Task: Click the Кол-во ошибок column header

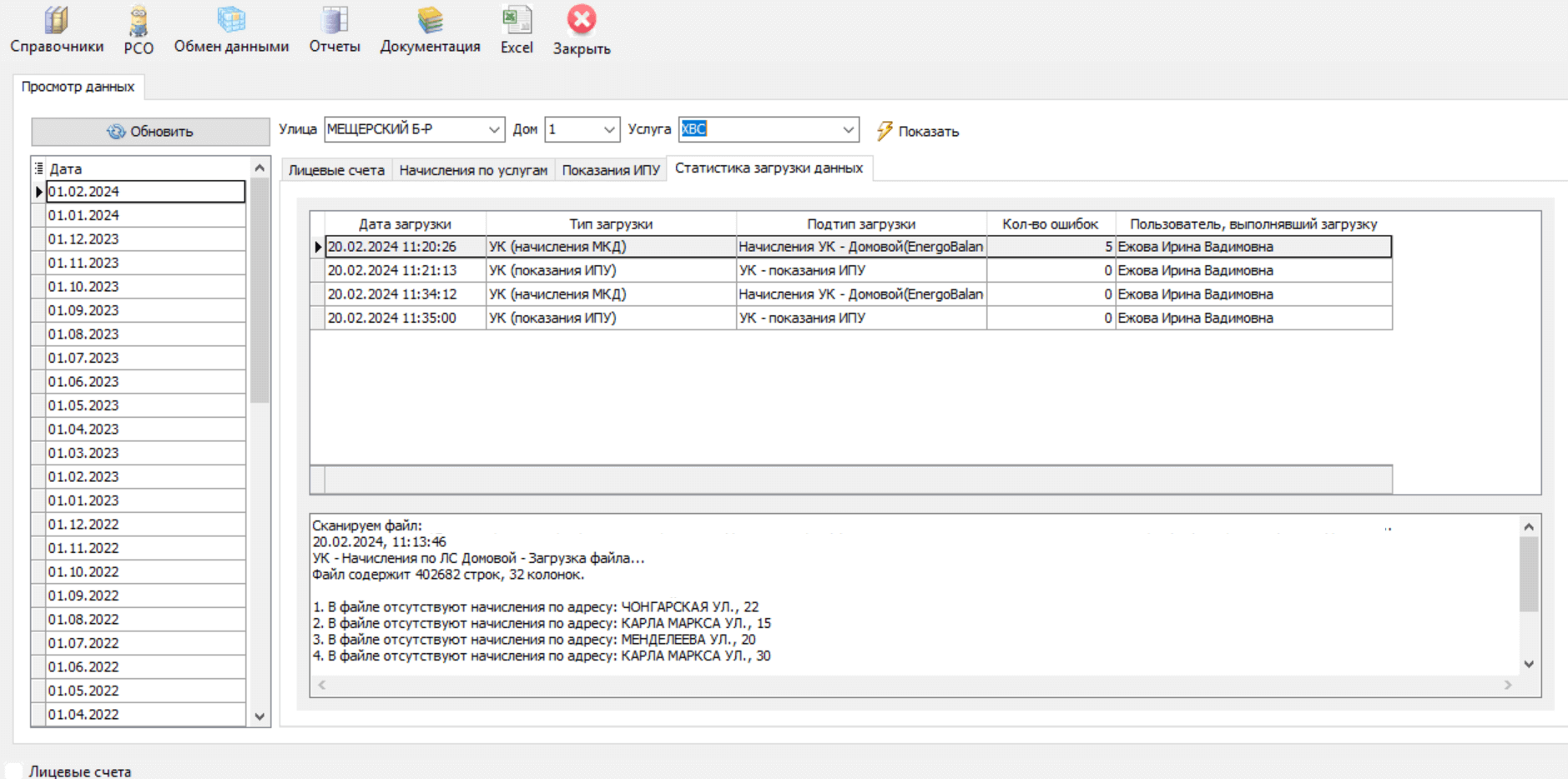Action: (x=1050, y=224)
